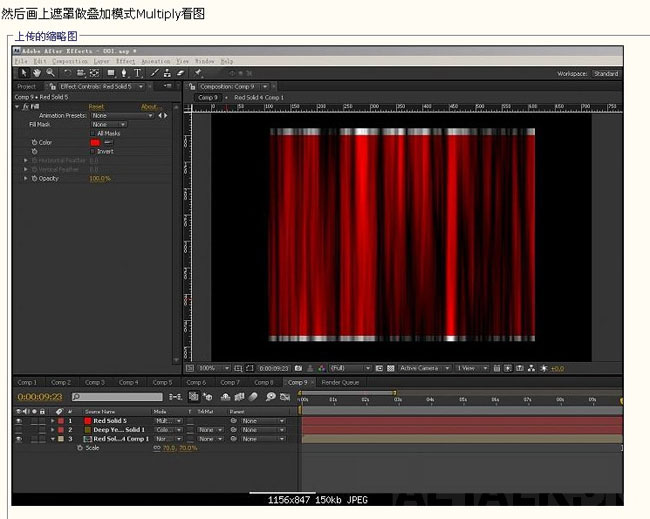Click Reset for the Fill effect

[96, 107]
